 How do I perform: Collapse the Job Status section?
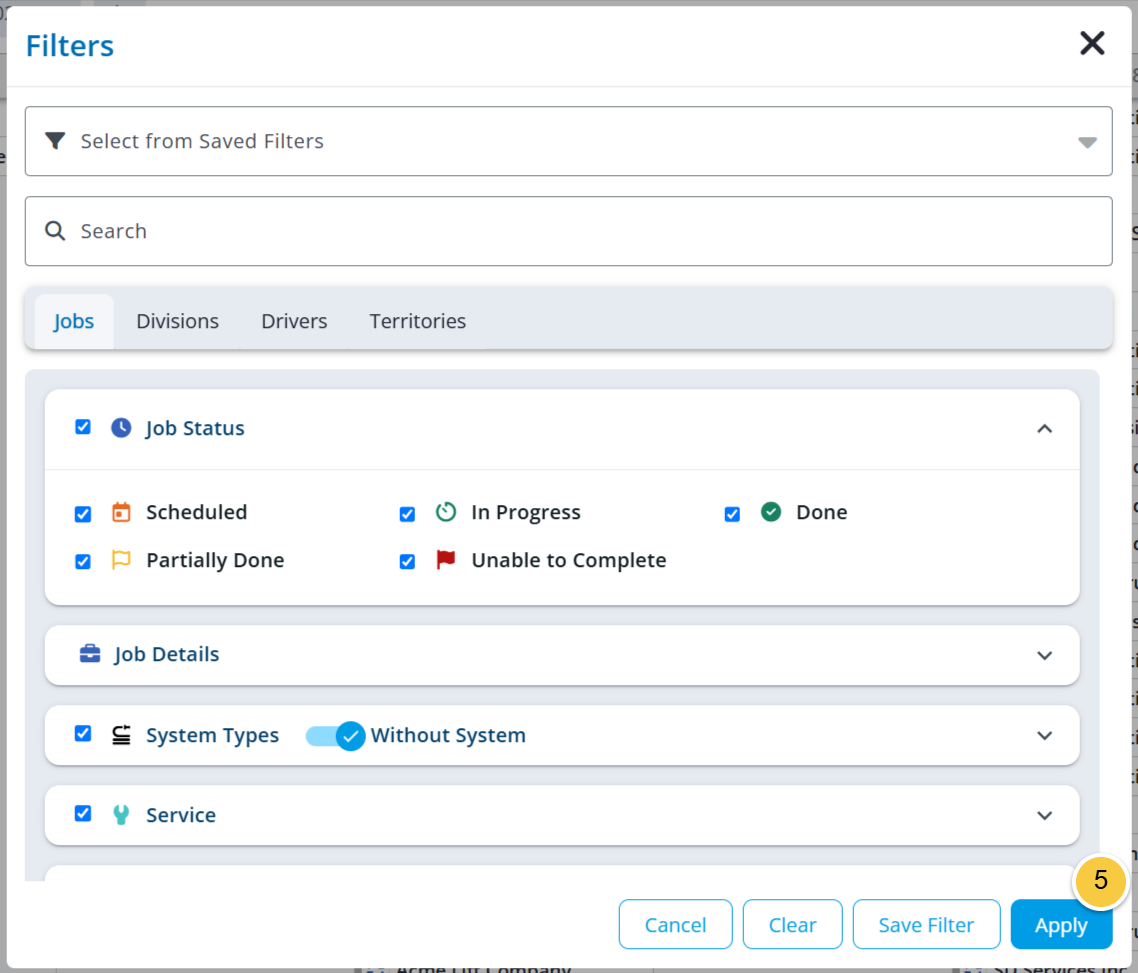click(x=1044, y=429)
